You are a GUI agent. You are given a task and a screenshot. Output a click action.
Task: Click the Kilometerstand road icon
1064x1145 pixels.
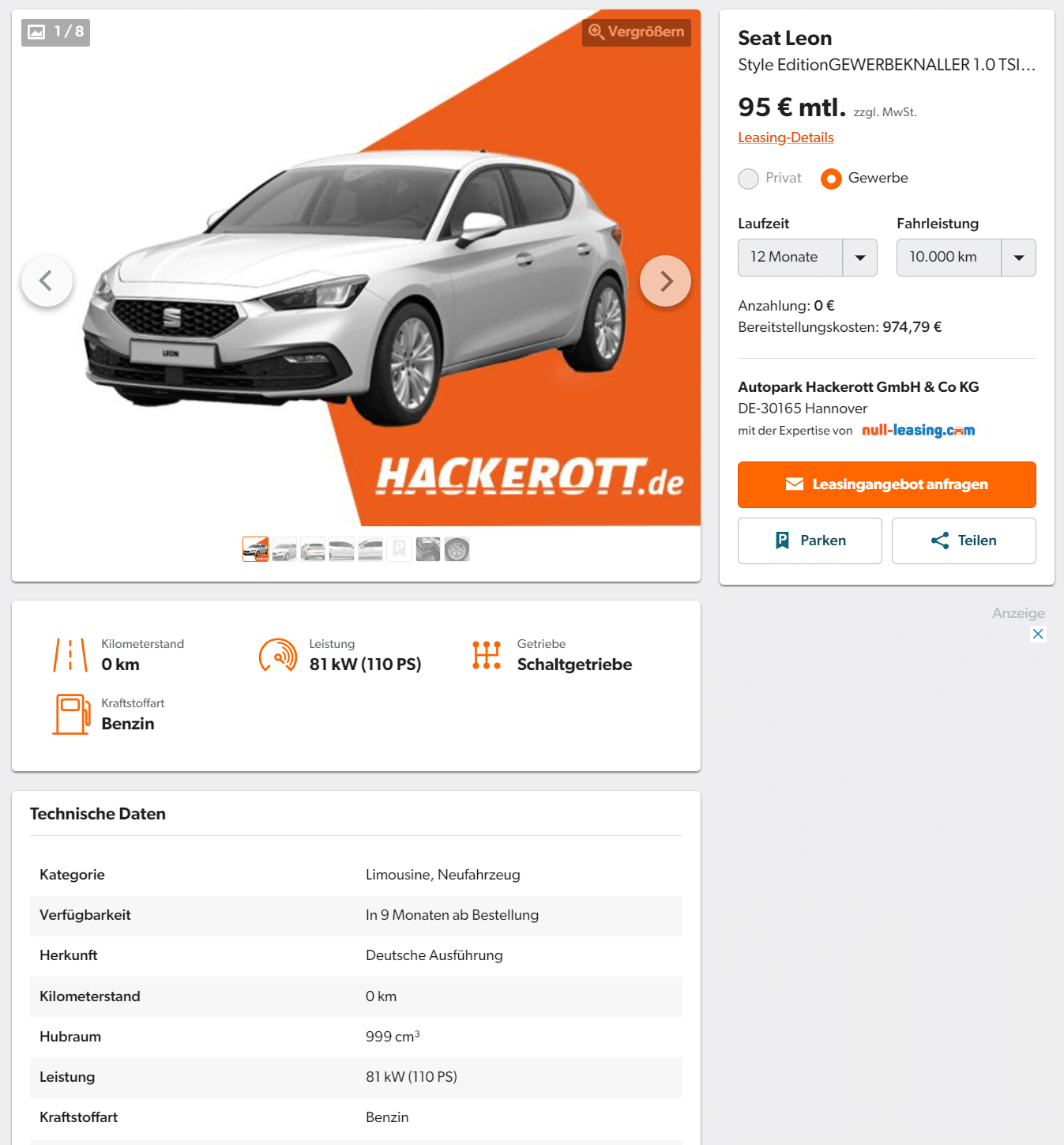[x=70, y=655]
